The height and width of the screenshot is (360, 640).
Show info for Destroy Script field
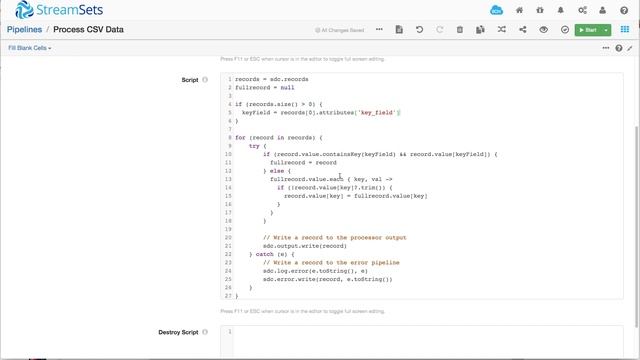(x=205, y=332)
